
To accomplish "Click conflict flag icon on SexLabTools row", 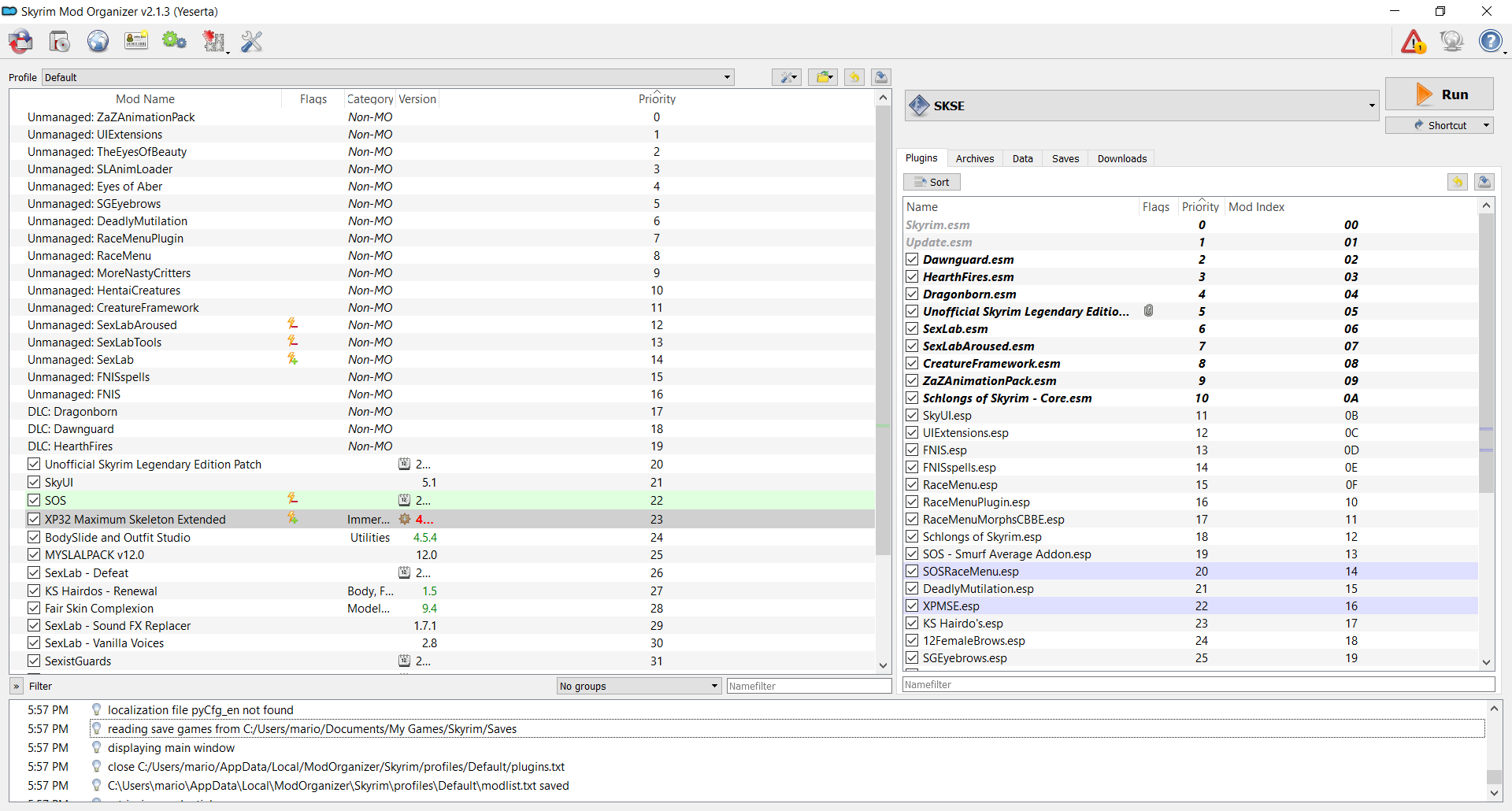I will [x=292, y=341].
